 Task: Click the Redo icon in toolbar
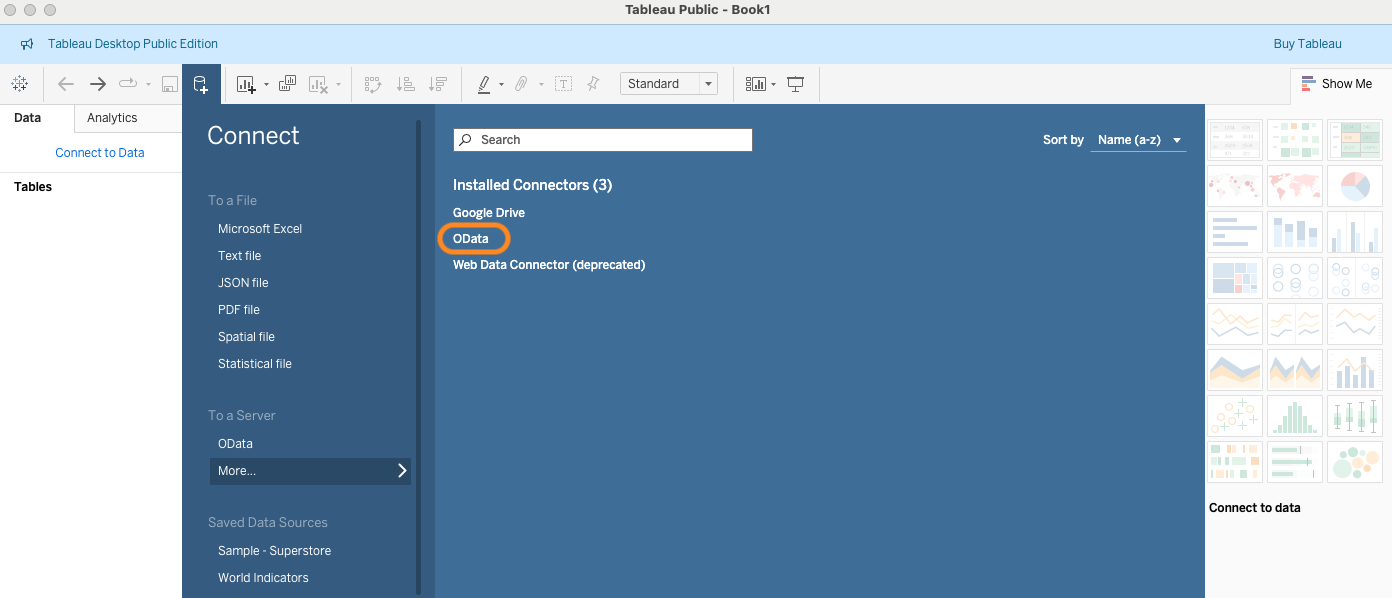tap(128, 84)
